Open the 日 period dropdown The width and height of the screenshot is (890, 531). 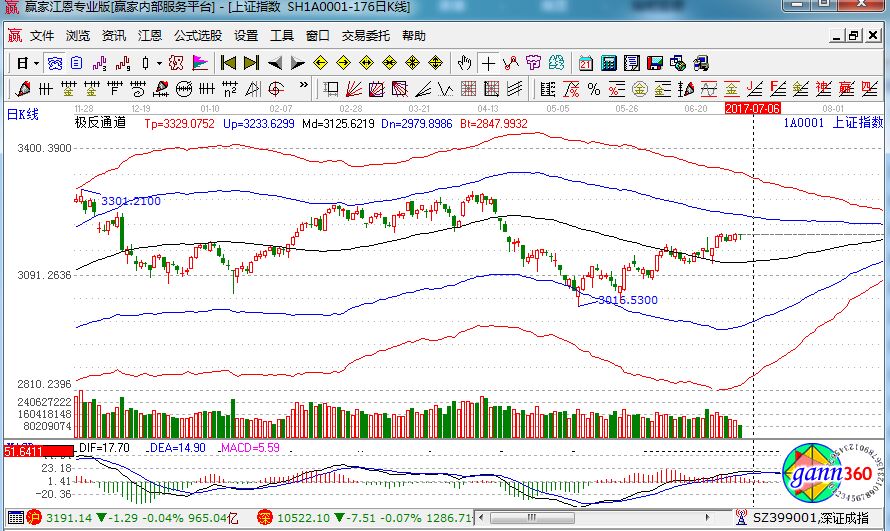coord(25,63)
